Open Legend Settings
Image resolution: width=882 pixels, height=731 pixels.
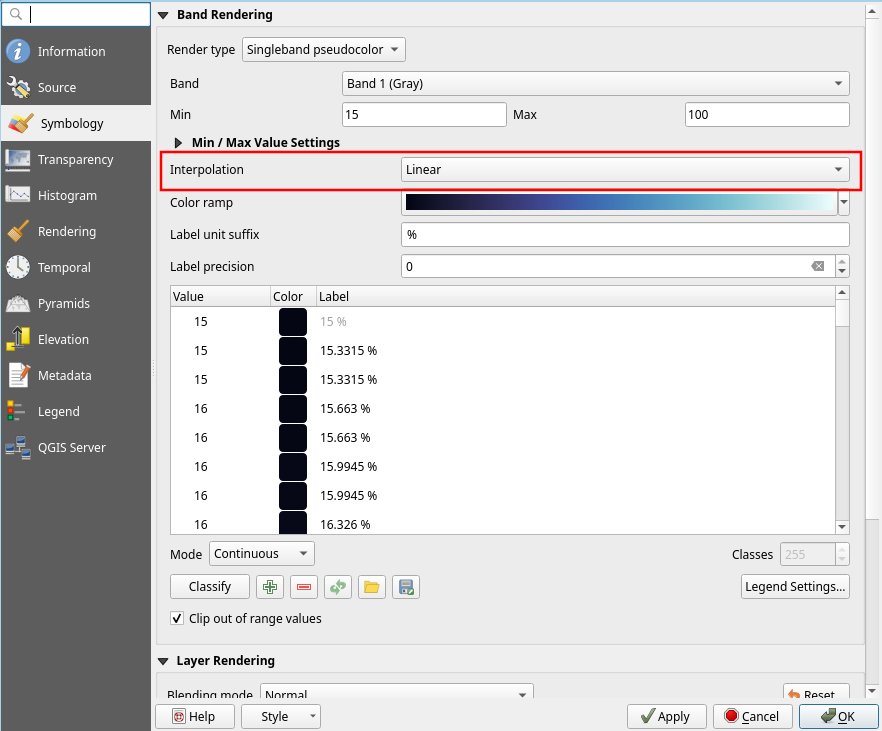[x=795, y=587]
